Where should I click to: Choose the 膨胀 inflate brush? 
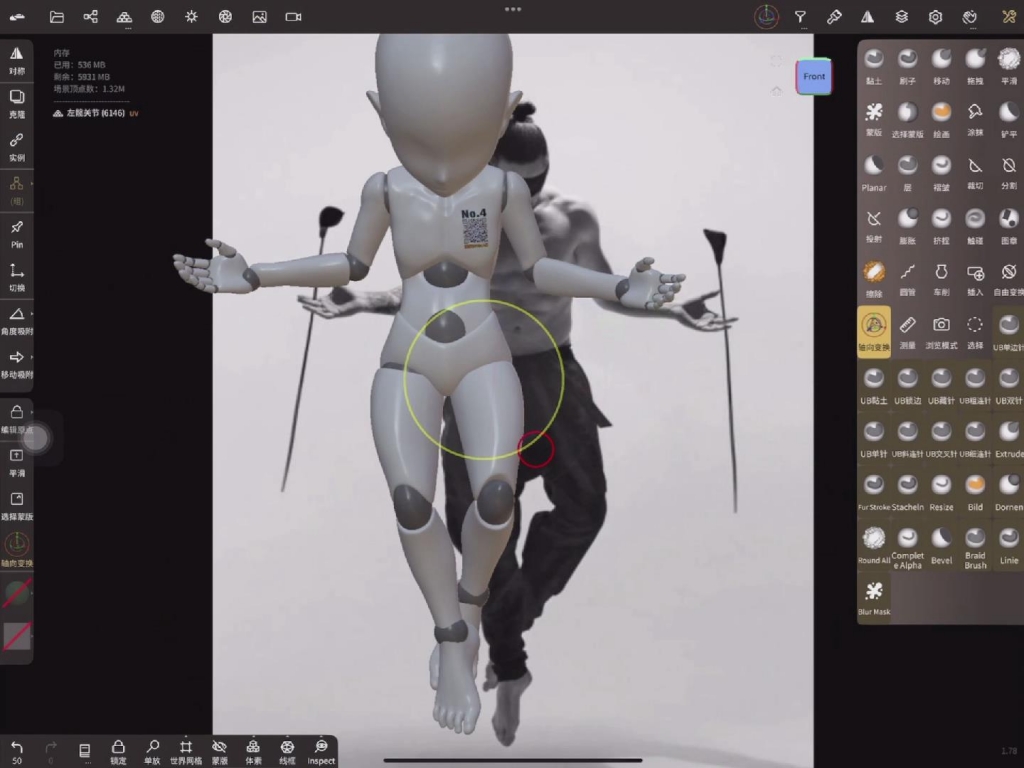908,226
